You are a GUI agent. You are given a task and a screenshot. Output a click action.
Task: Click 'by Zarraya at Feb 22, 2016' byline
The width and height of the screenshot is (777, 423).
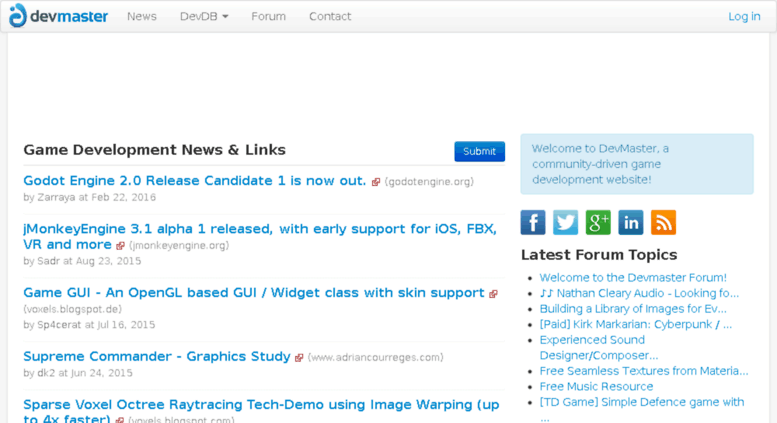click(x=90, y=197)
